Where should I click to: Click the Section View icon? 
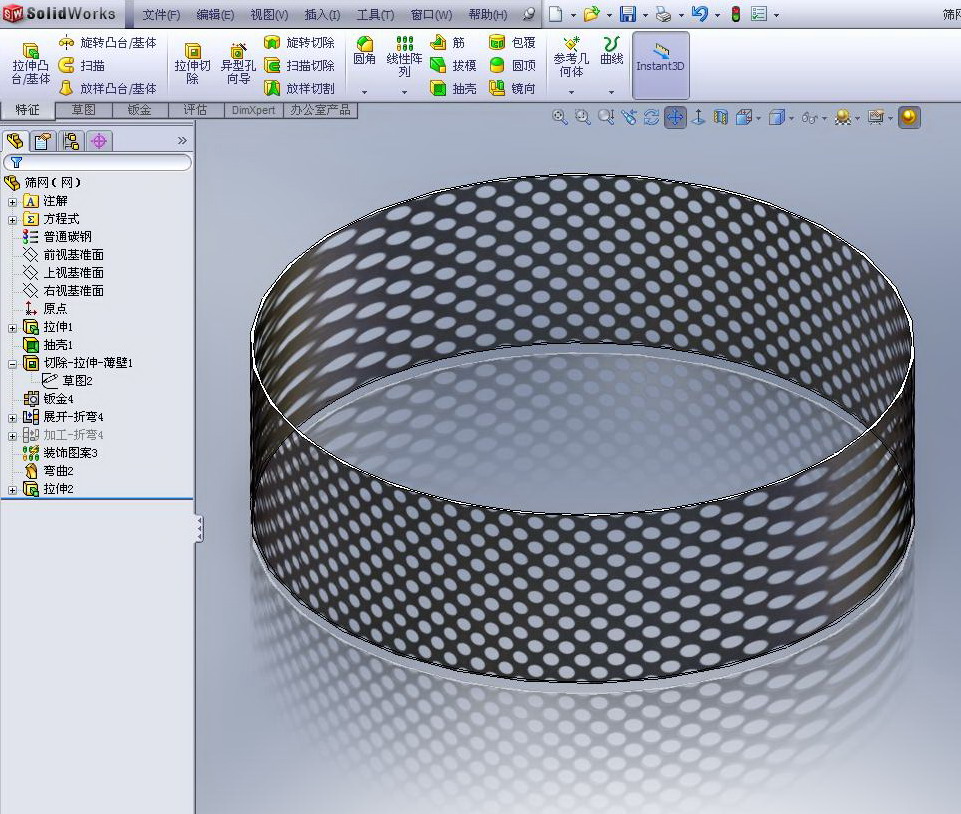point(721,117)
